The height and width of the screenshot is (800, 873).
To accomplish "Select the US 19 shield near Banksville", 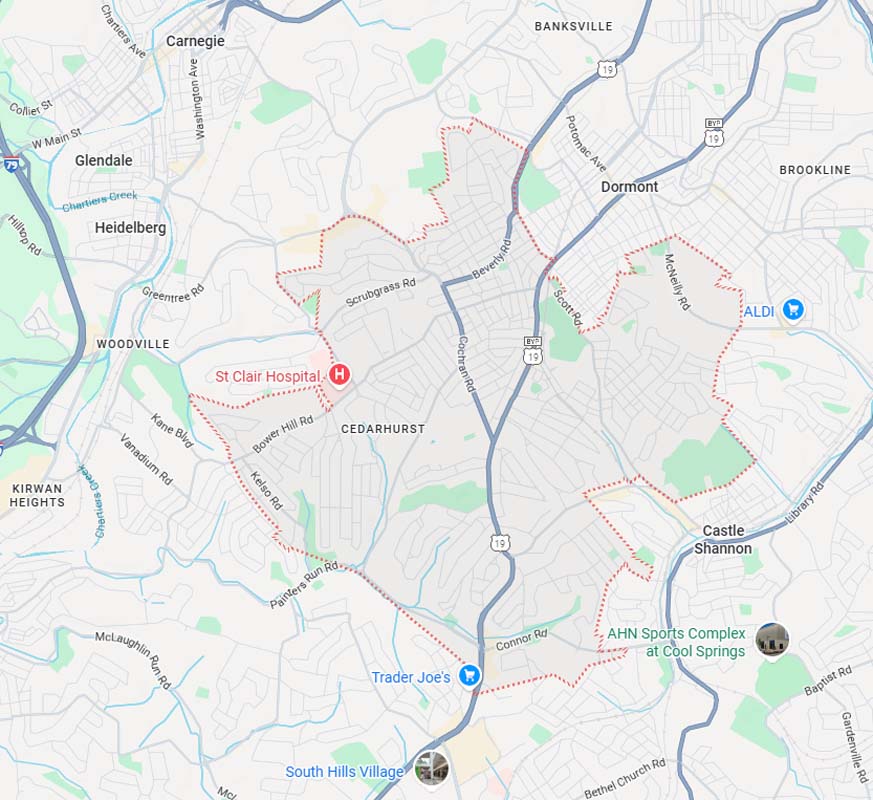I will 607,70.
